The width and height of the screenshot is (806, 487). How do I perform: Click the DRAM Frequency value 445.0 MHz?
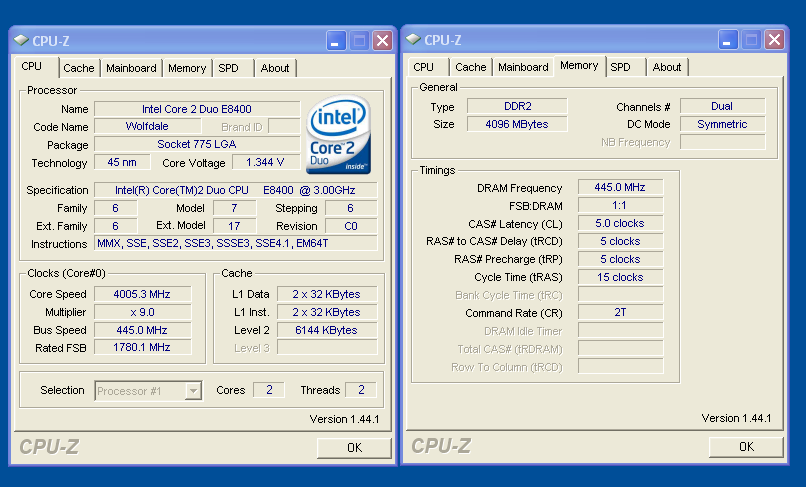[x=620, y=187]
